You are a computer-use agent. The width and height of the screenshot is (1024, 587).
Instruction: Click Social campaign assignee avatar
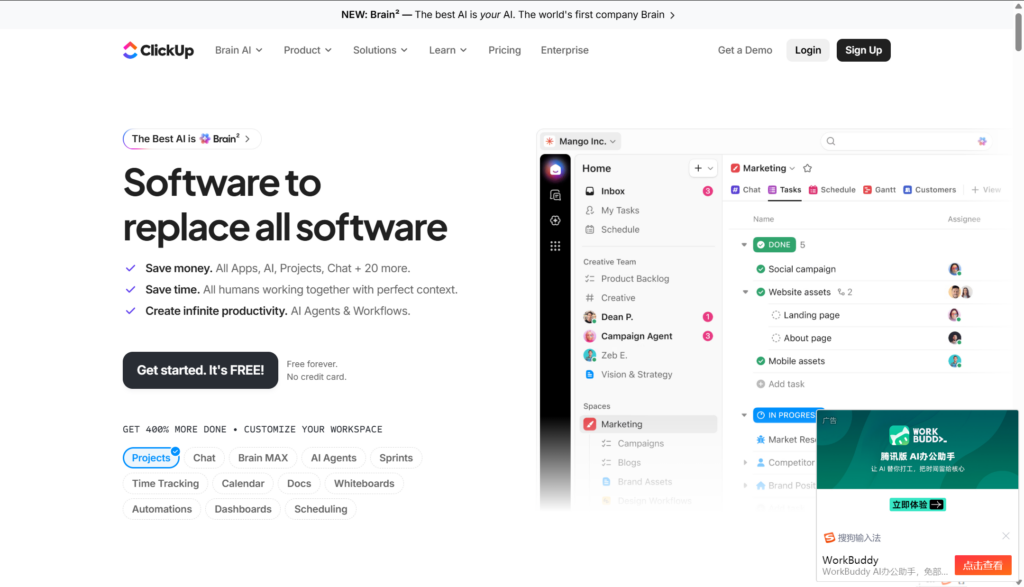[x=955, y=269]
